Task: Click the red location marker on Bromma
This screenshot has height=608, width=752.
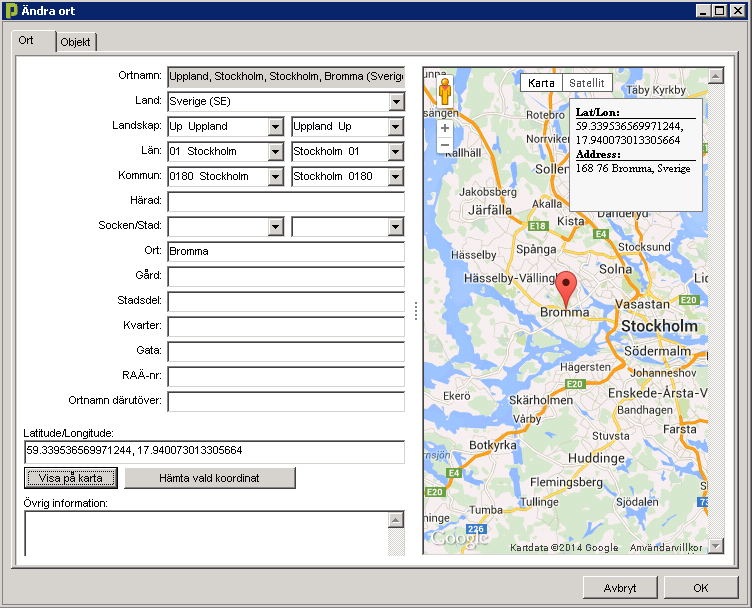Action: coord(566,290)
